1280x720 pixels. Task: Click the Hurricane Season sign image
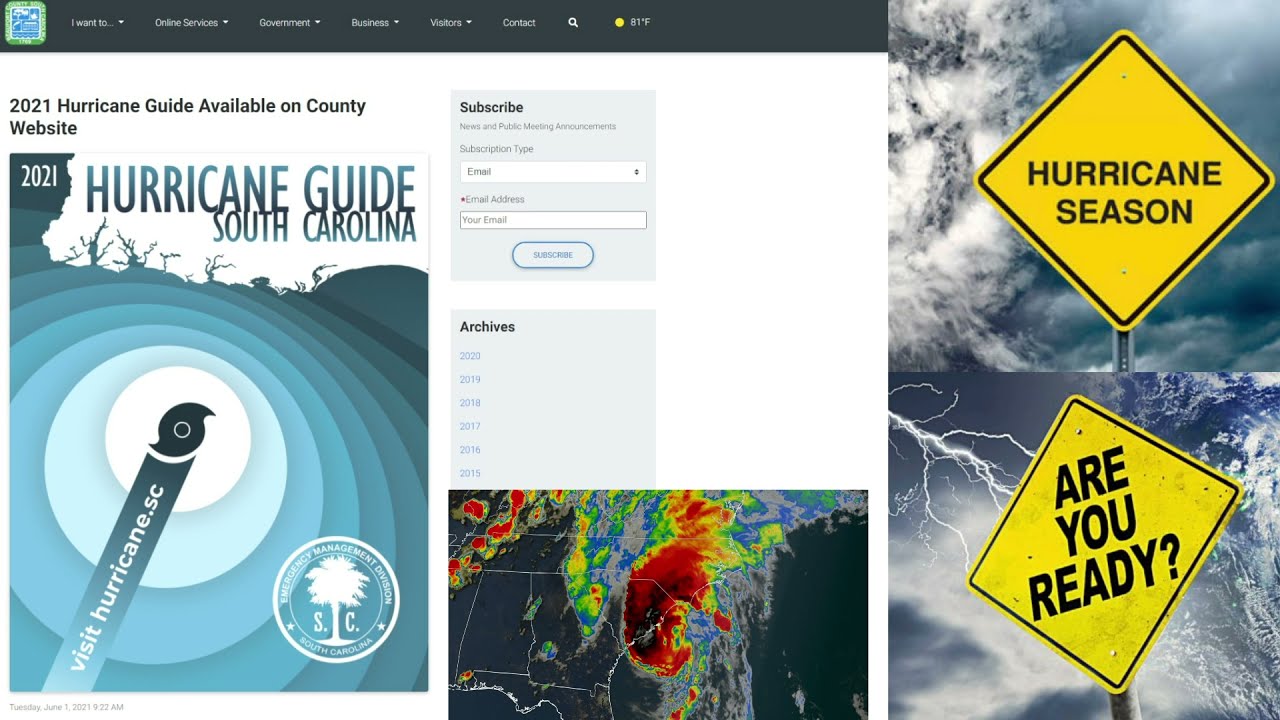point(1084,185)
